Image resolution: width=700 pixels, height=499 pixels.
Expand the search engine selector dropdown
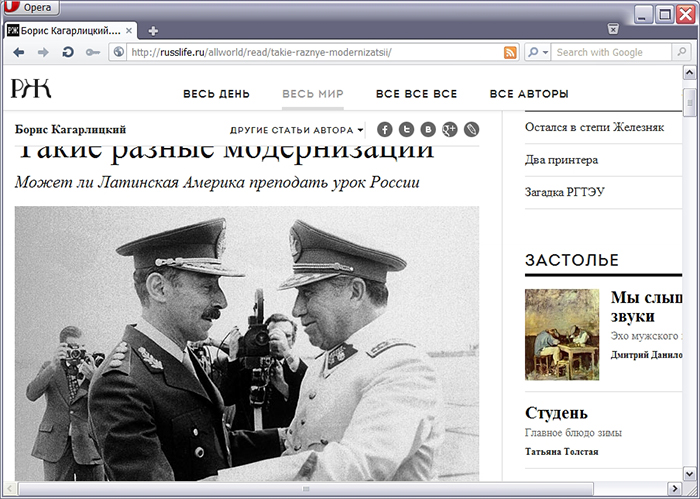point(538,52)
